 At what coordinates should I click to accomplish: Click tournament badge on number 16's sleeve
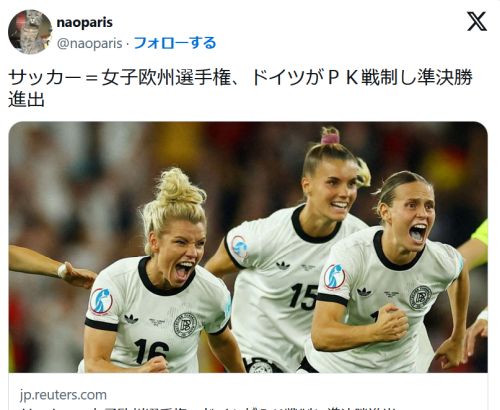coord(101,301)
